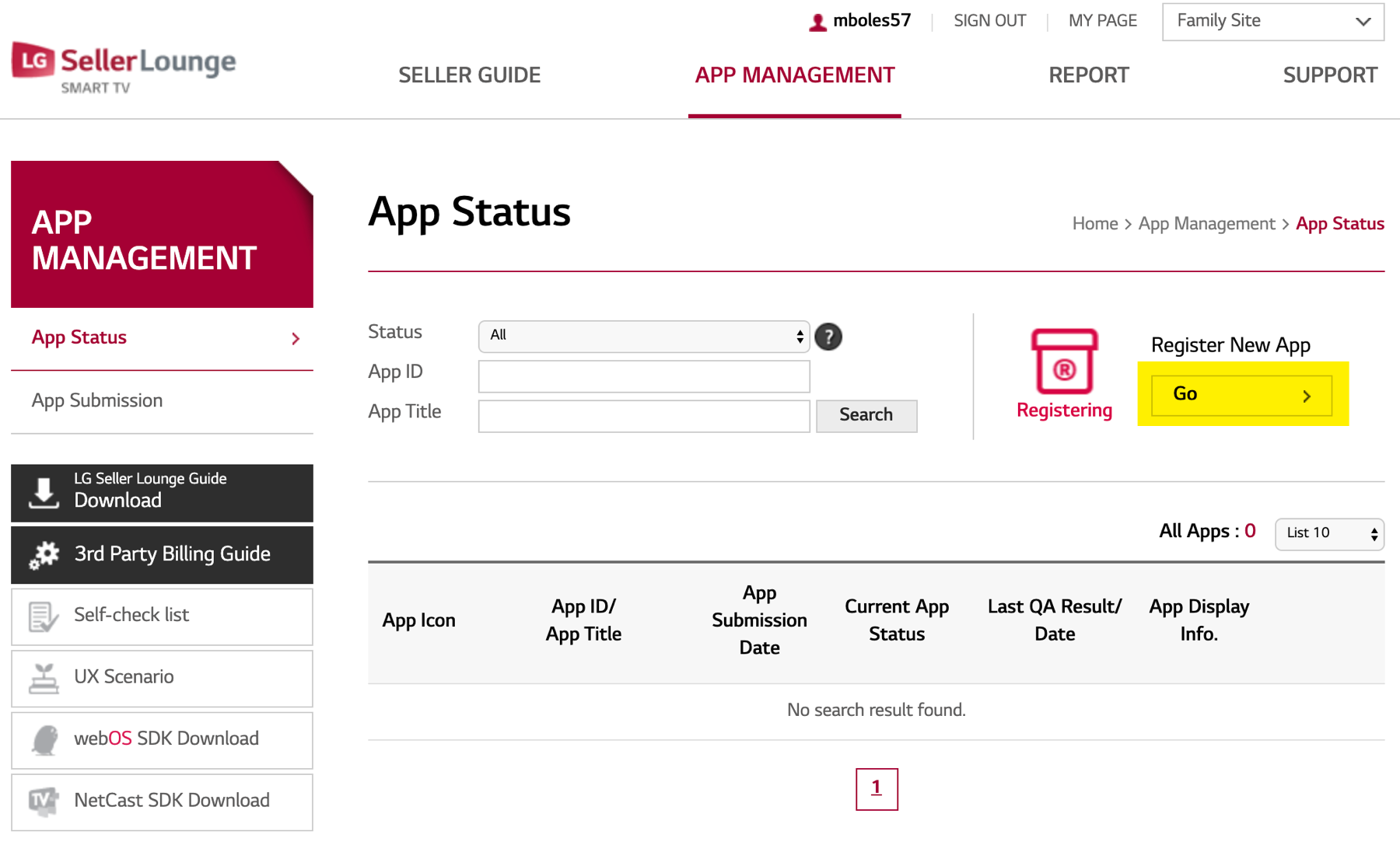
Task: Click the UX Scenario icon
Action: click(44, 678)
